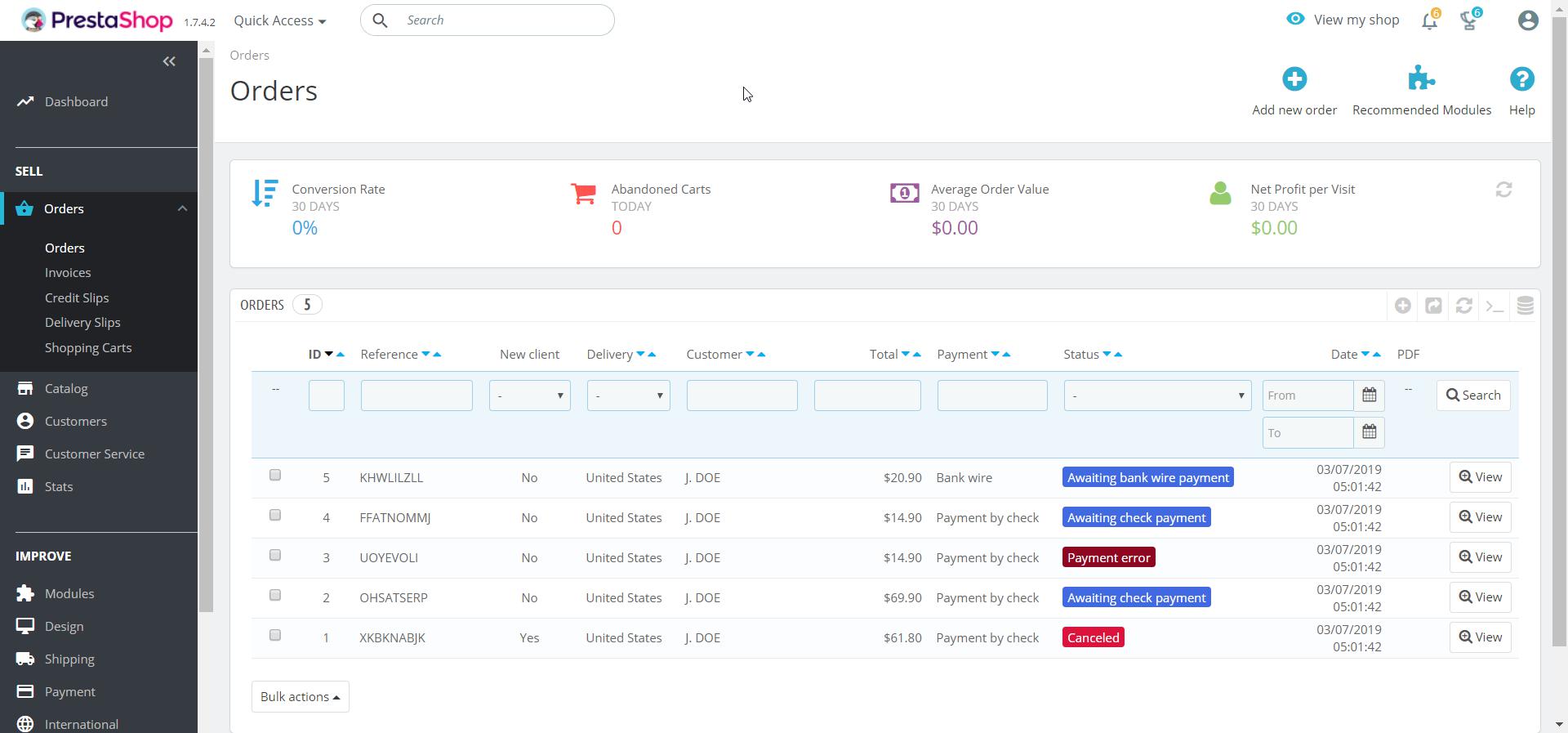
Task: Open the Catalog menu
Action: 66,389
